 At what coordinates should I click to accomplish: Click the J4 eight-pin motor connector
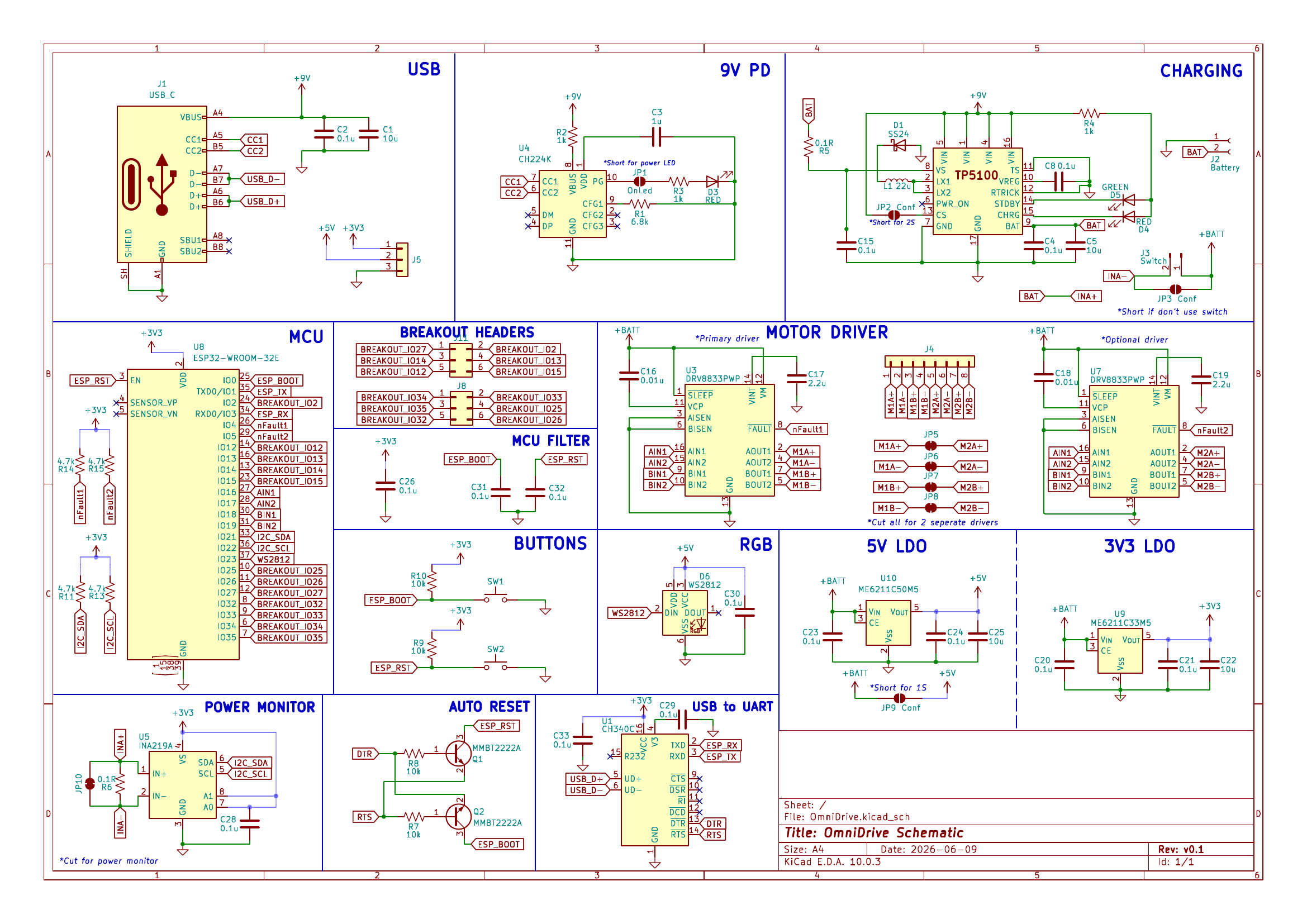coord(929,361)
